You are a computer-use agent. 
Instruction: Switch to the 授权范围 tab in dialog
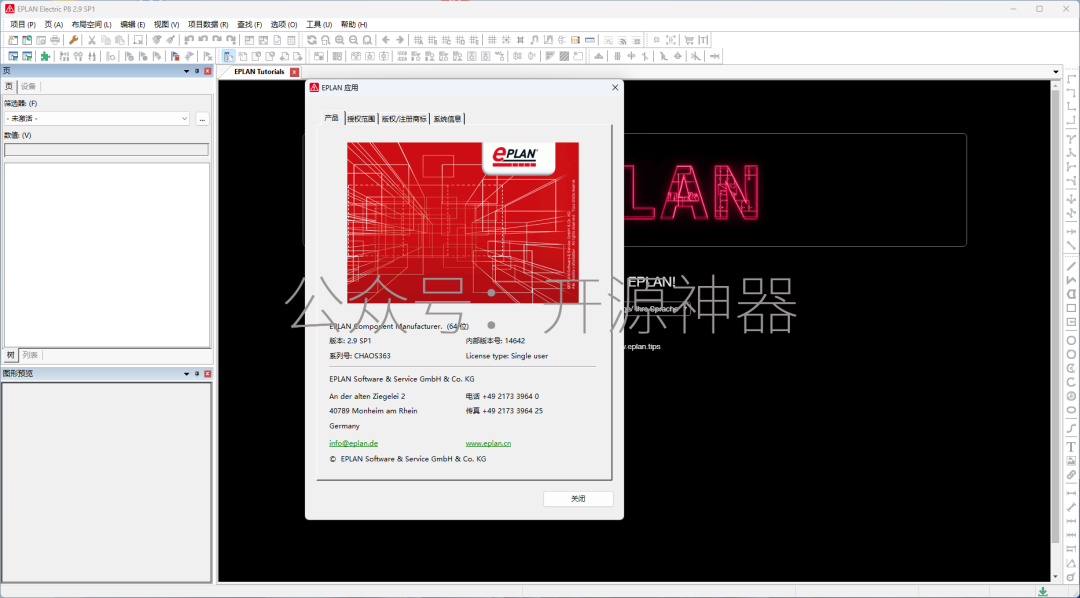(361, 119)
